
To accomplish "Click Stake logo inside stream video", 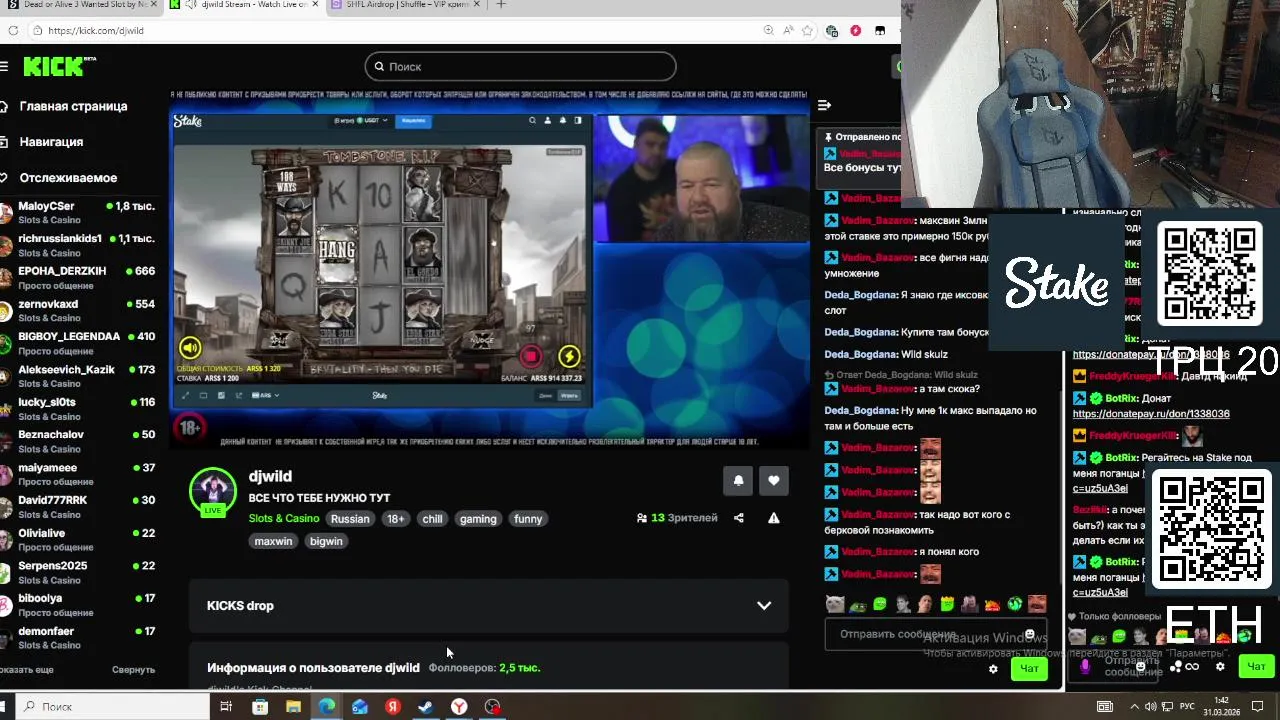I will (x=188, y=121).
